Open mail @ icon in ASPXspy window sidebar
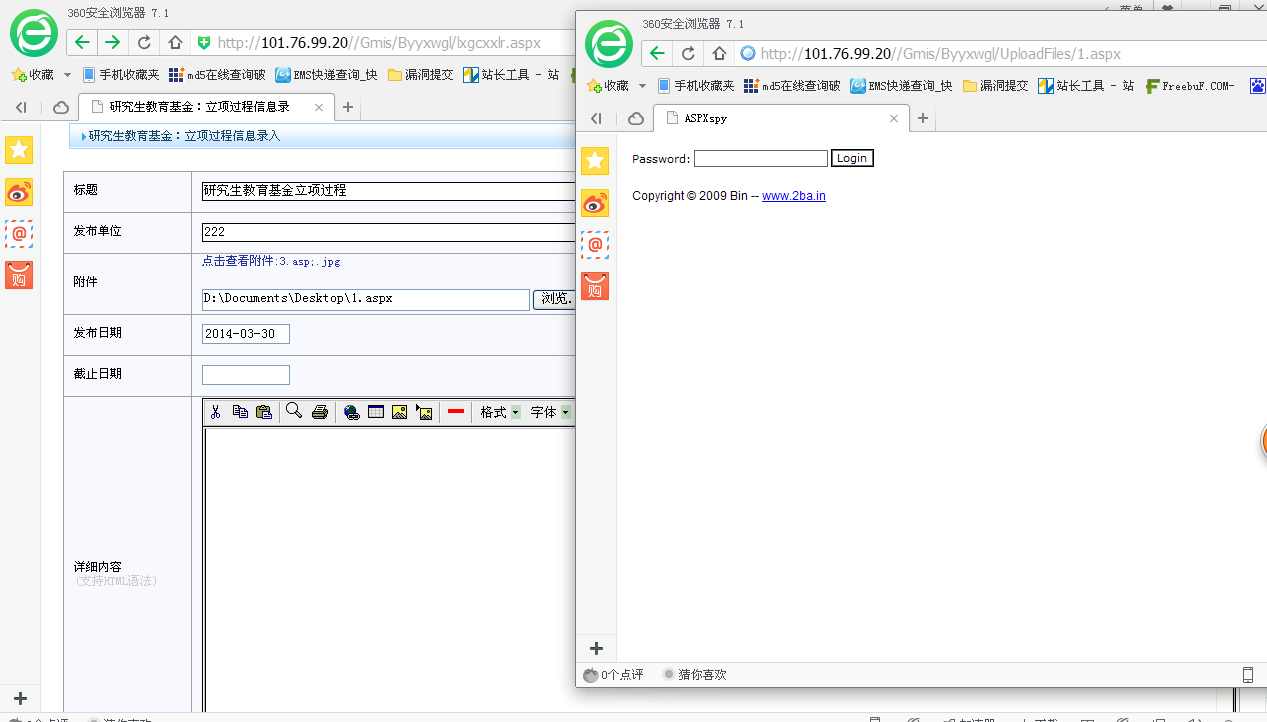1267x722 pixels. (x=595, y=244)
